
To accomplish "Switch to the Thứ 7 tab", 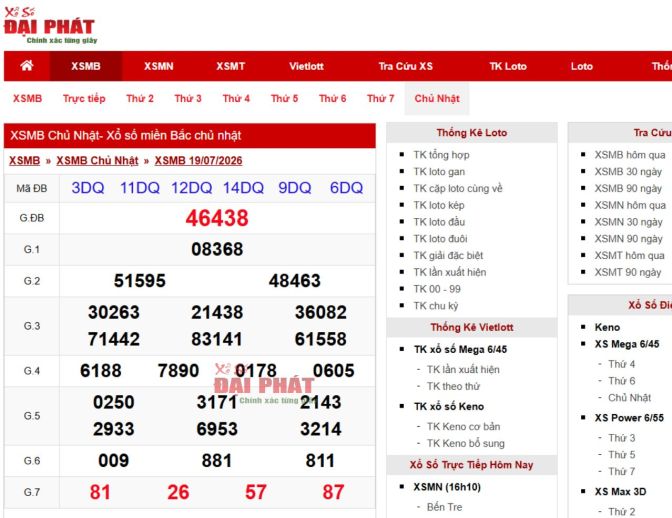I will pos(381,99).
